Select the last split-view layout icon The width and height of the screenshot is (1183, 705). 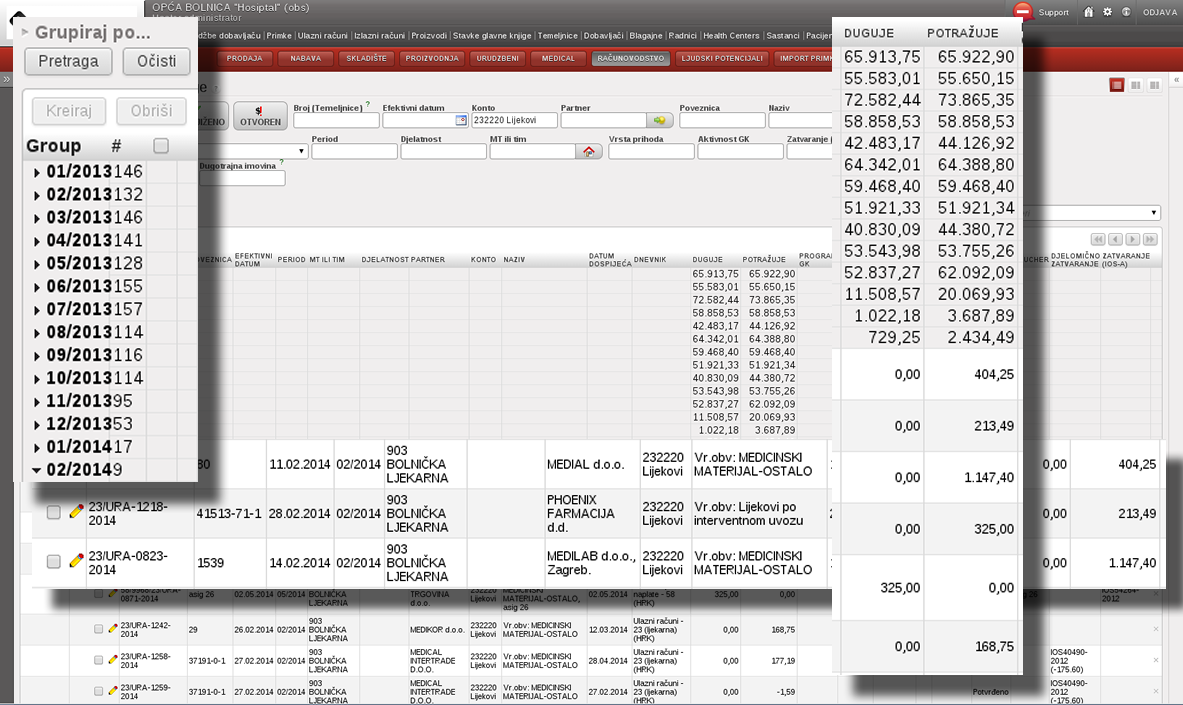click(x=1154, y=85)
